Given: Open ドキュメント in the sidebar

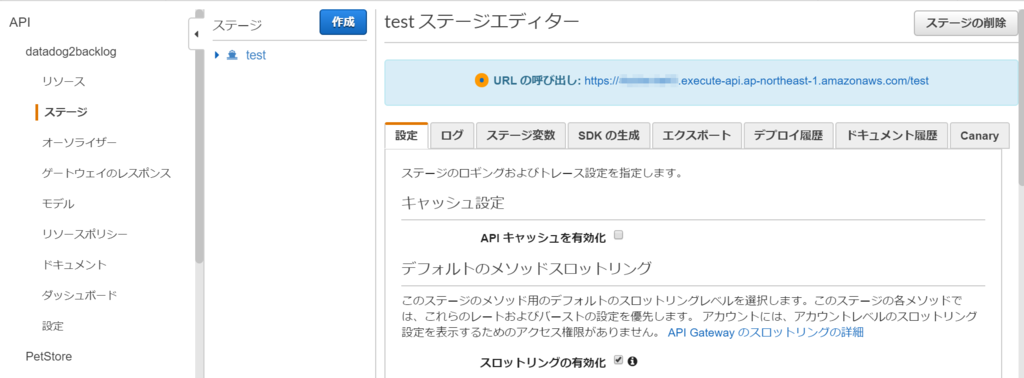Looking at the screenshot, I should click(74, 264).
